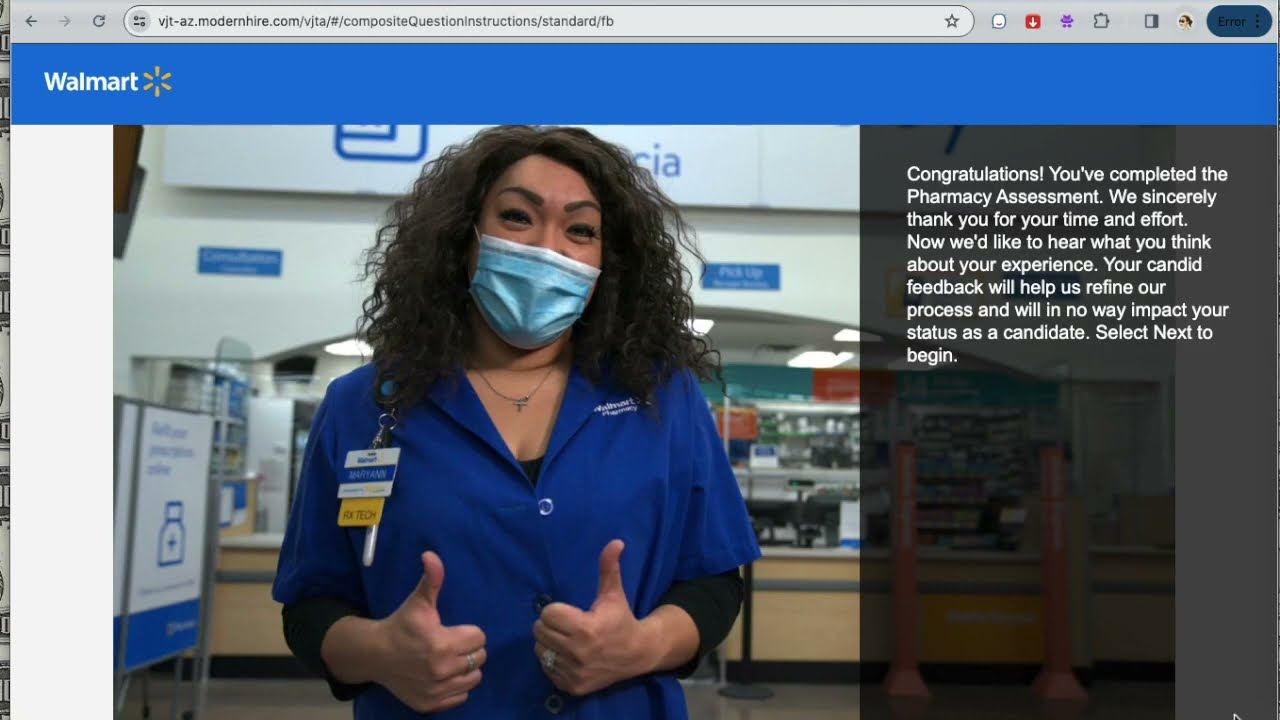
Task: Reload the current page
Action: [x=99, y=21]
